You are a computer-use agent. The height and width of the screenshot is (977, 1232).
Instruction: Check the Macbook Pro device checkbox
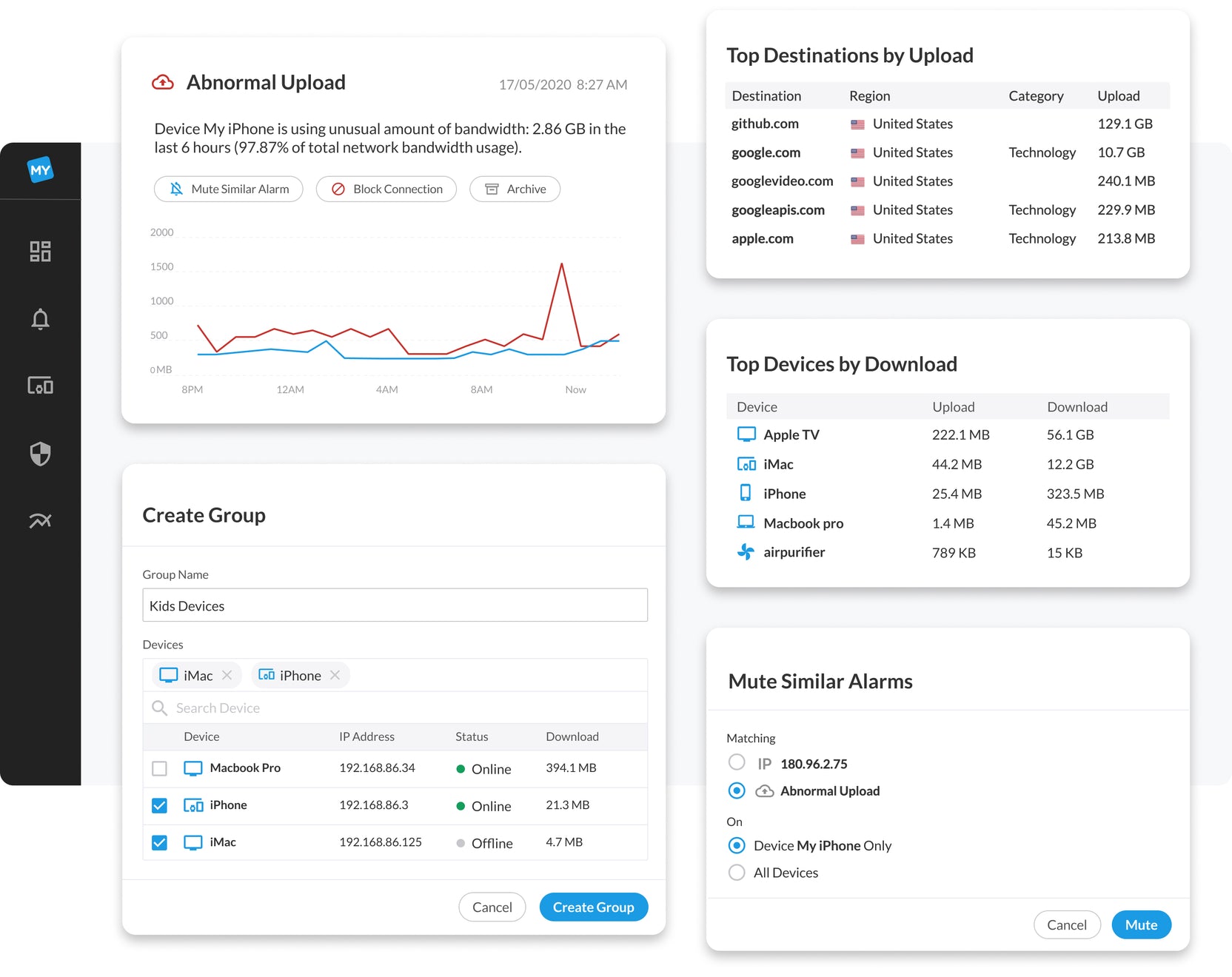(x=159, y=768)
